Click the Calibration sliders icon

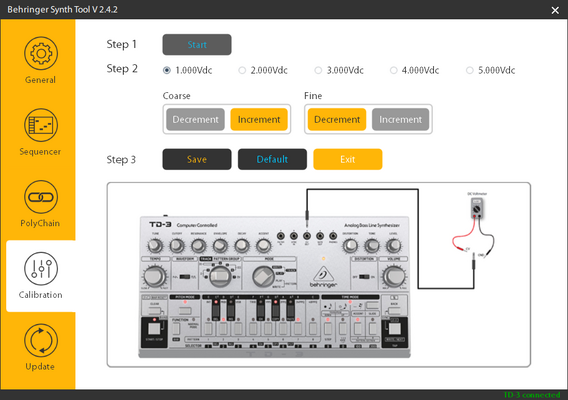click(41, 268)
